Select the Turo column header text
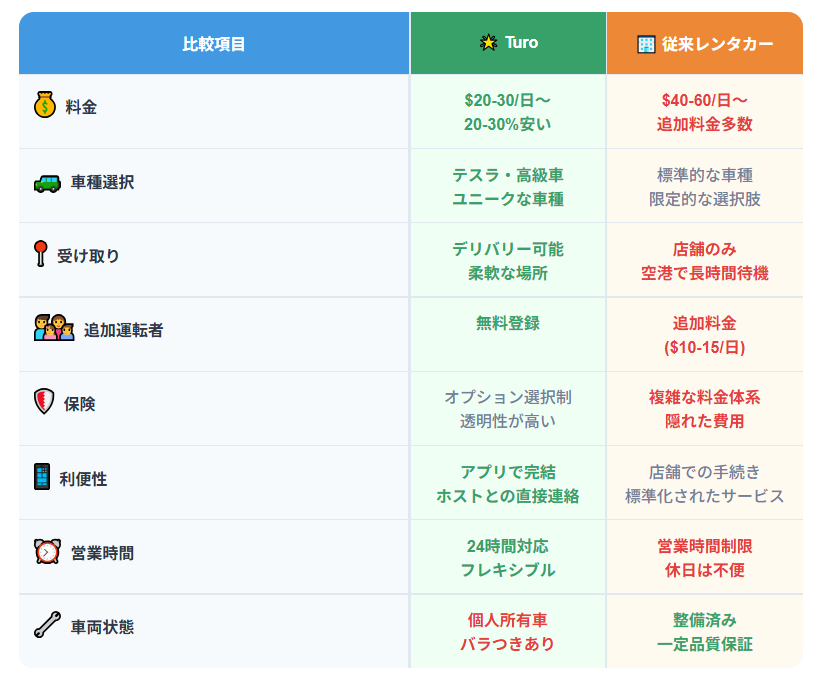The width and height of the screenshot is (822, 675). (x=522, y=42)
